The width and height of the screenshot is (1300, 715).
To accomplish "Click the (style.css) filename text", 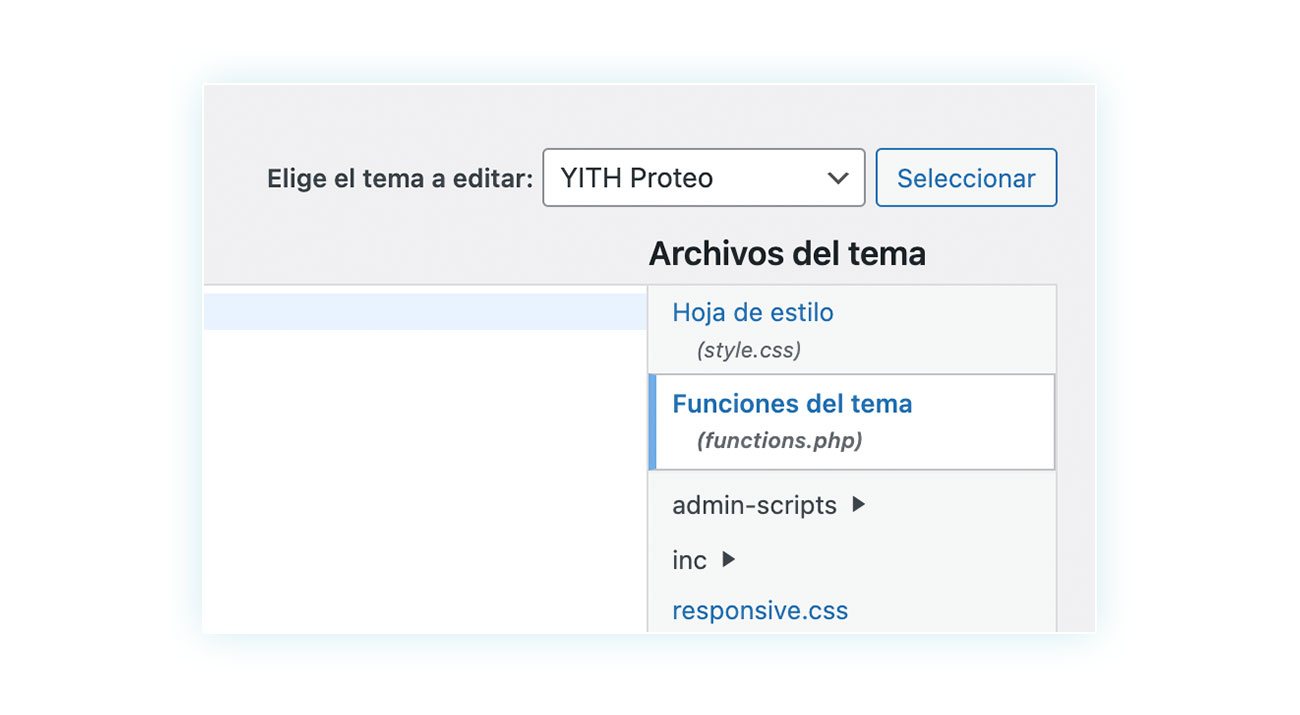I will point(749,351).
